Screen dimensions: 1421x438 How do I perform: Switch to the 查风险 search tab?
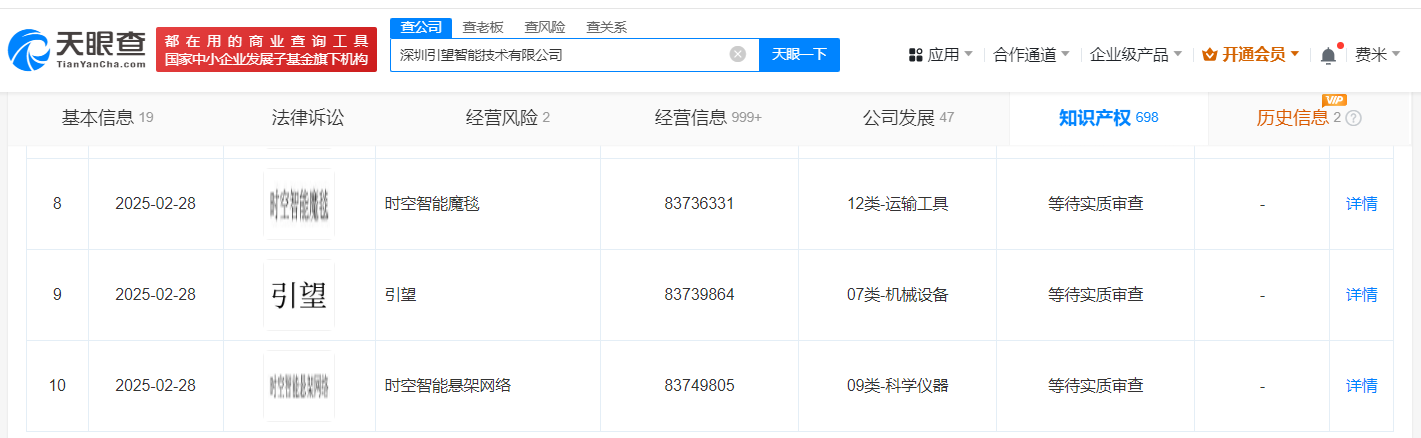tap(544, 27)
